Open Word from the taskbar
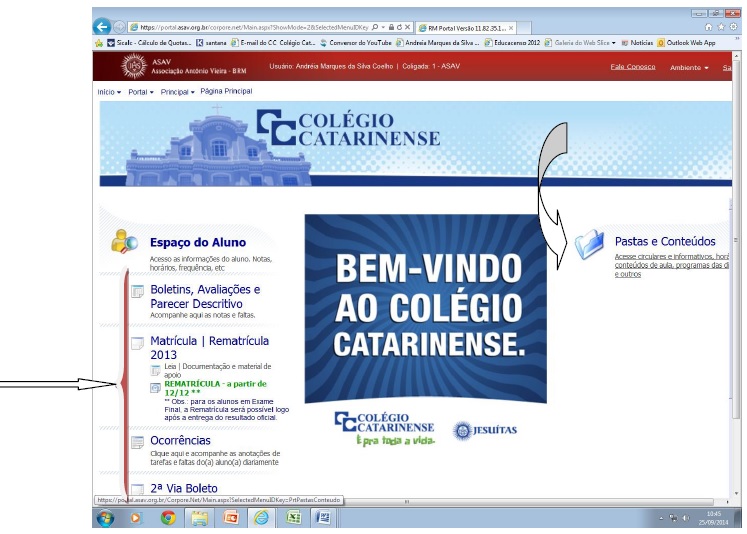747x534 pixels. (323, 518)
